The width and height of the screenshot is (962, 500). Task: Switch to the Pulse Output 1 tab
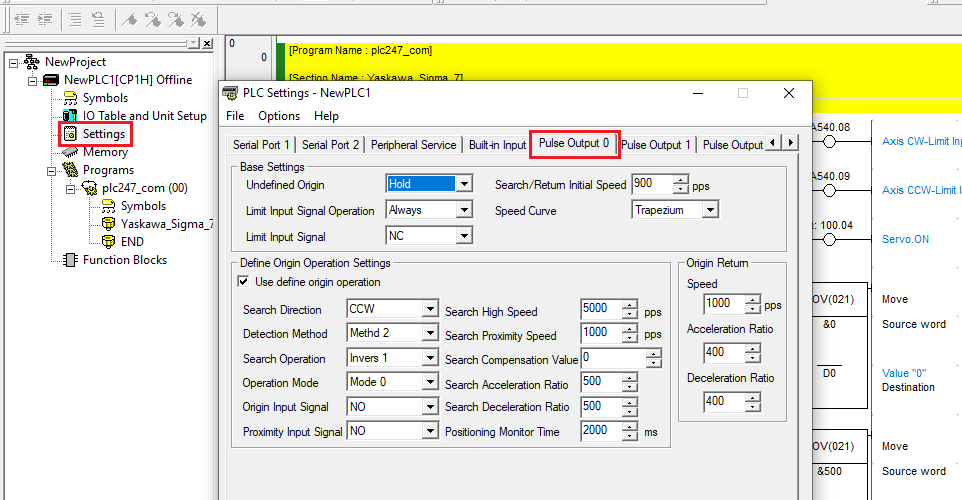click(656, 145)
